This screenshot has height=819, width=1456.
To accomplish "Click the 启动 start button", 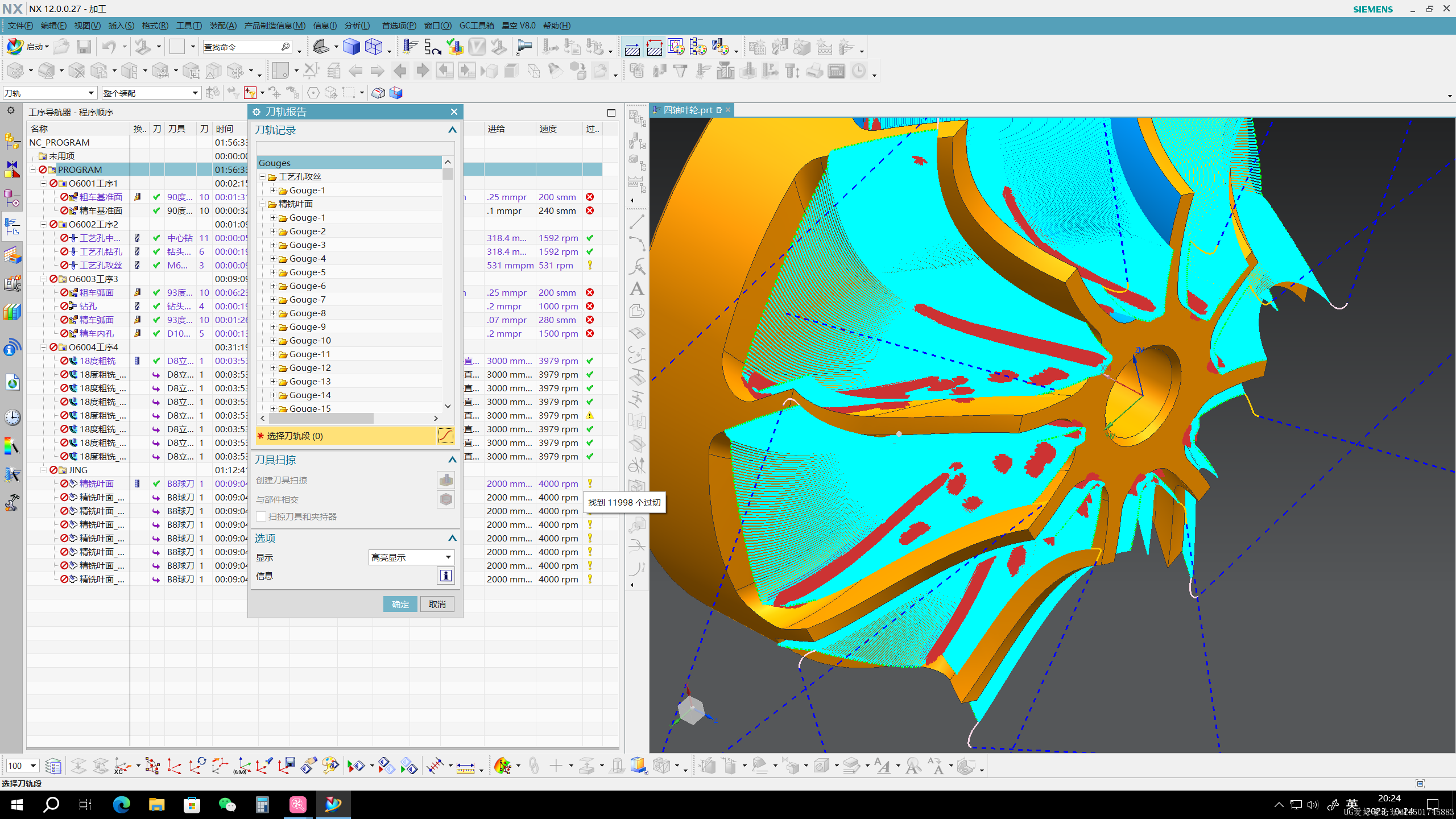I will click(x=27, y=47).
